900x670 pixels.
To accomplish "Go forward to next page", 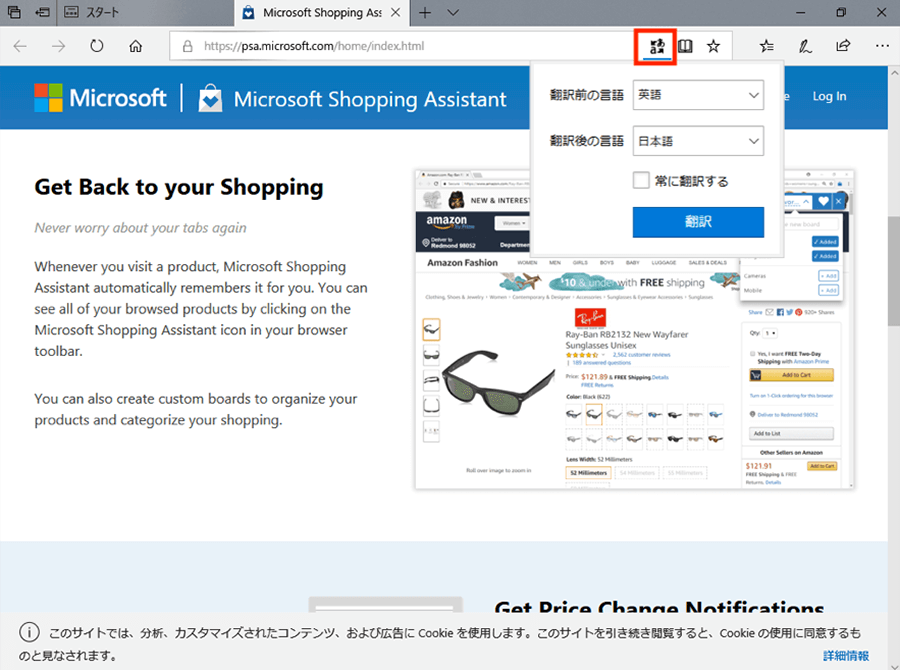I will click(58, 46).
